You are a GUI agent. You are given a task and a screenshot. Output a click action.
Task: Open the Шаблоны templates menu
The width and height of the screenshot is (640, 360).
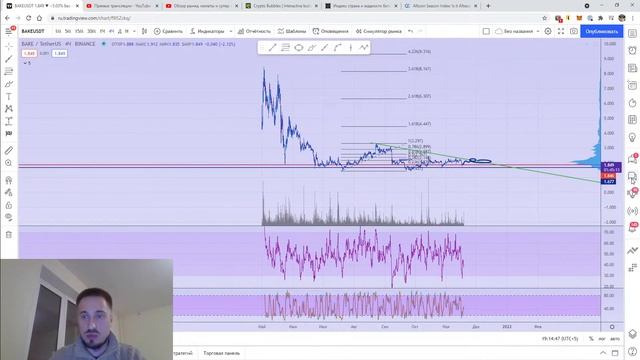[291, 31]
